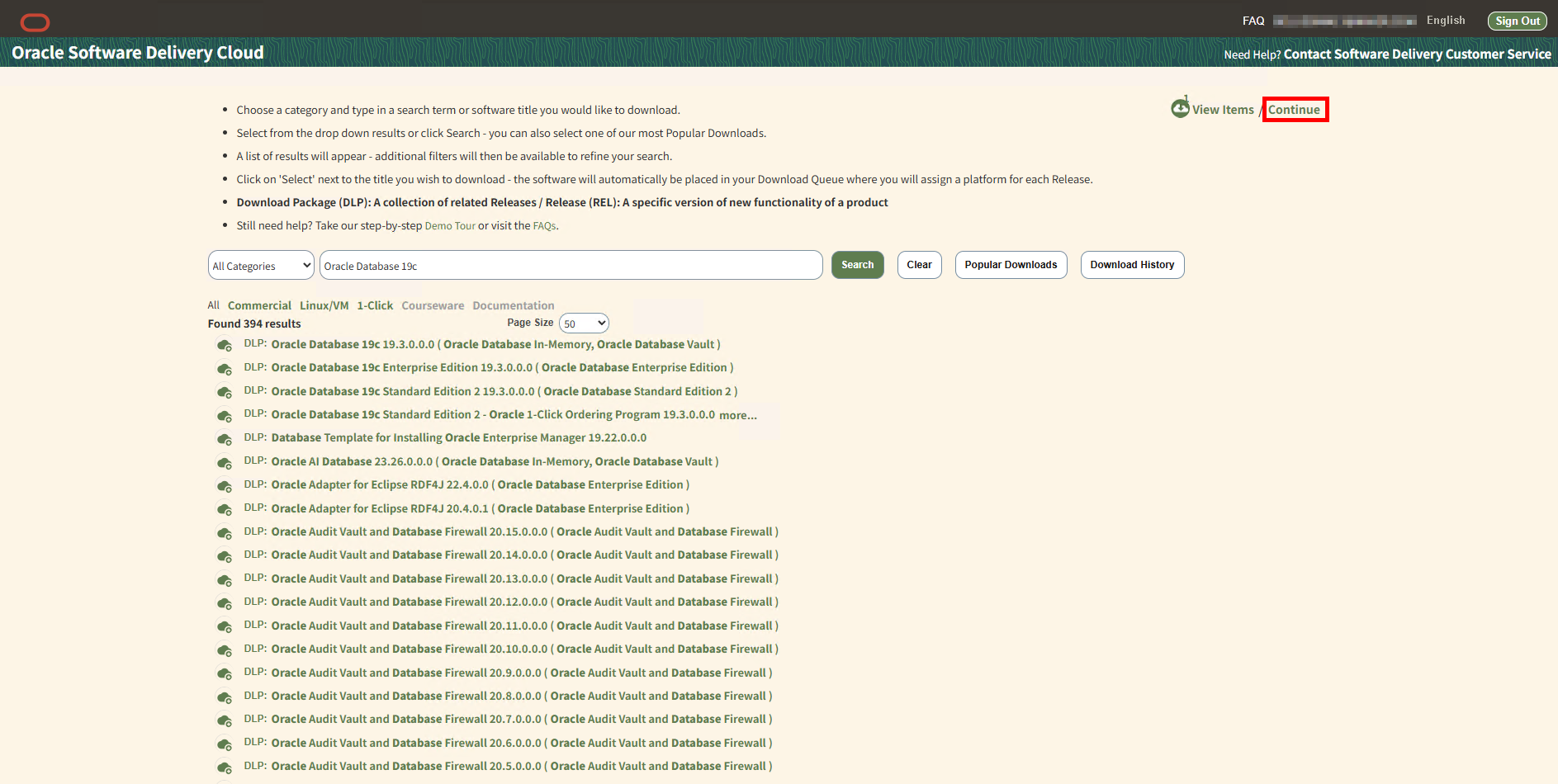Open Oracle Adapter for Eclipse RDF4J 22.4.0.0 title
The height and width of the screenshot is (784, 1558).
tap(481, 485)
